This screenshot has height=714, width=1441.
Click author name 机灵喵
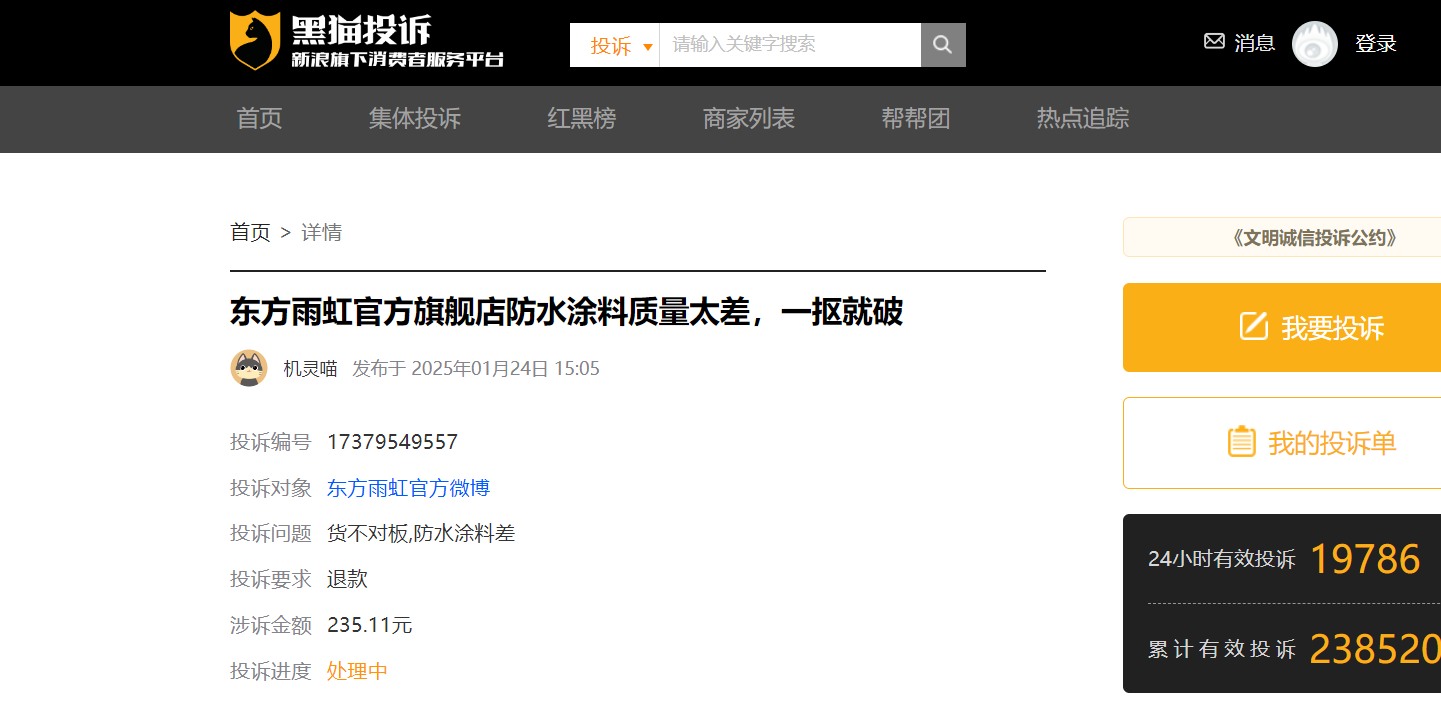310,369
